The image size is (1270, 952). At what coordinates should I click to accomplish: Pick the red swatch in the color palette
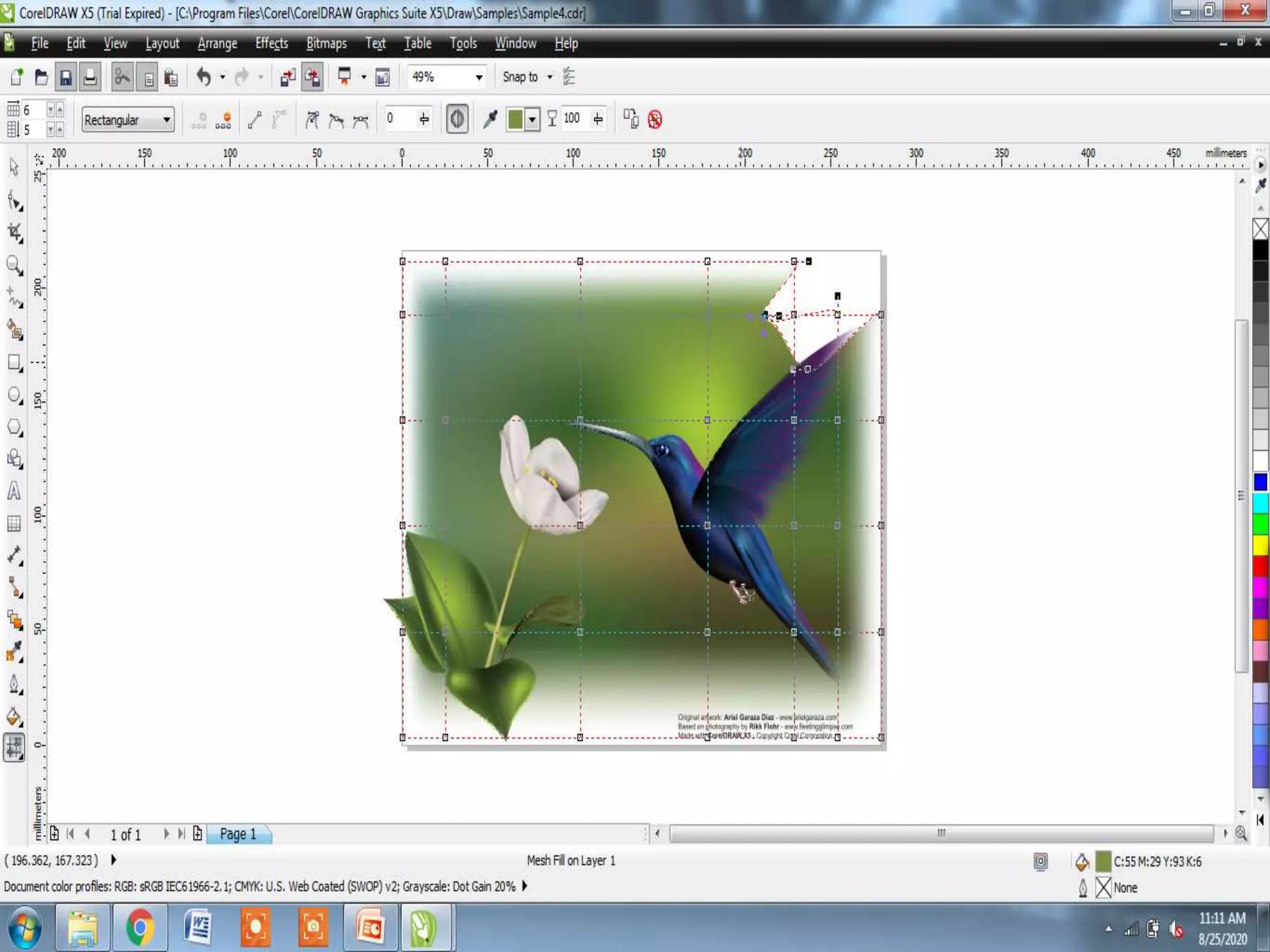point(1260,565)
